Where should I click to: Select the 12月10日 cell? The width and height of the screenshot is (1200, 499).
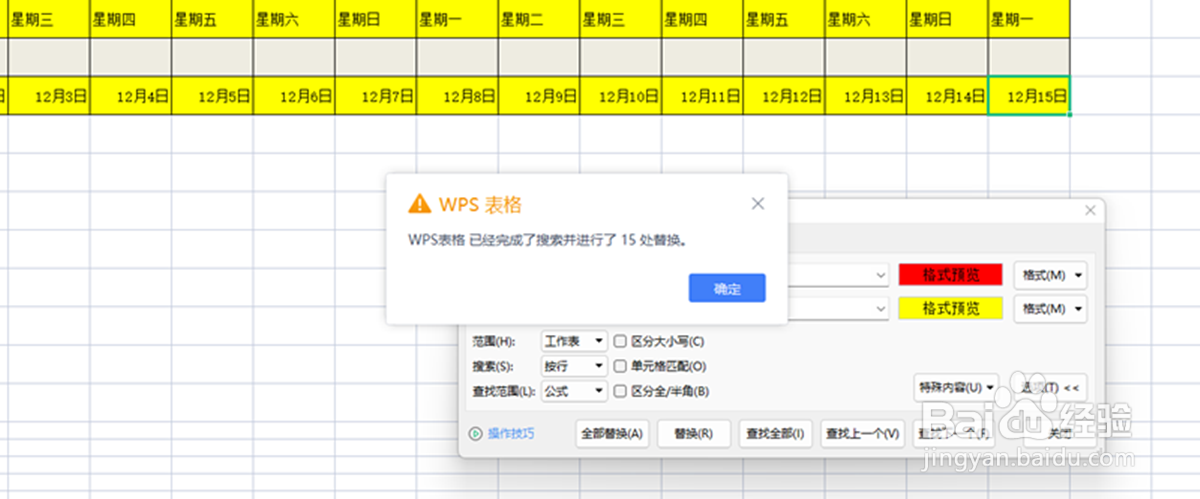click(620, 96)
